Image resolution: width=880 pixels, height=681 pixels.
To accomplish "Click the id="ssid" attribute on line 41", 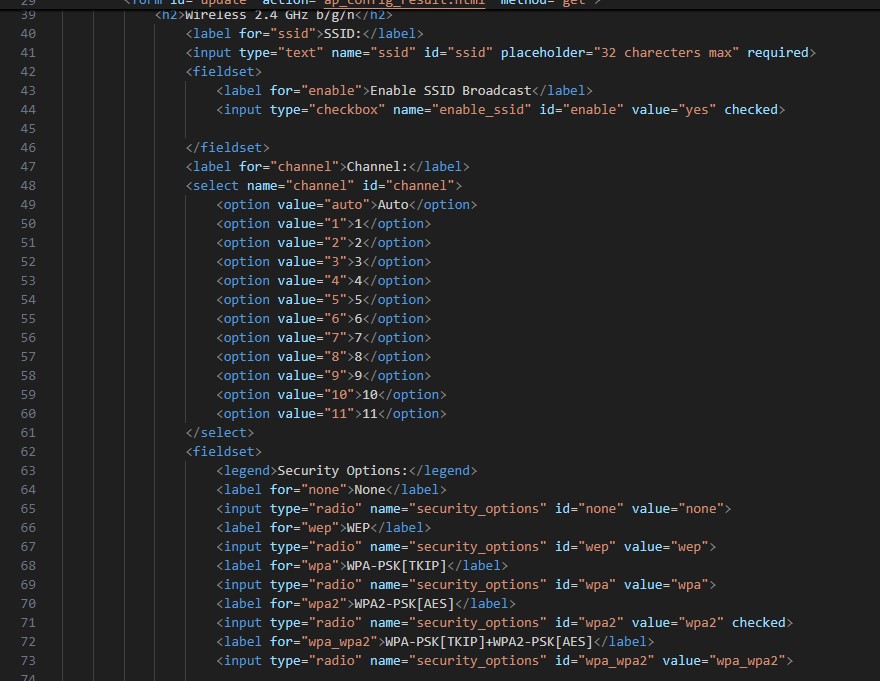I will 458,53.
